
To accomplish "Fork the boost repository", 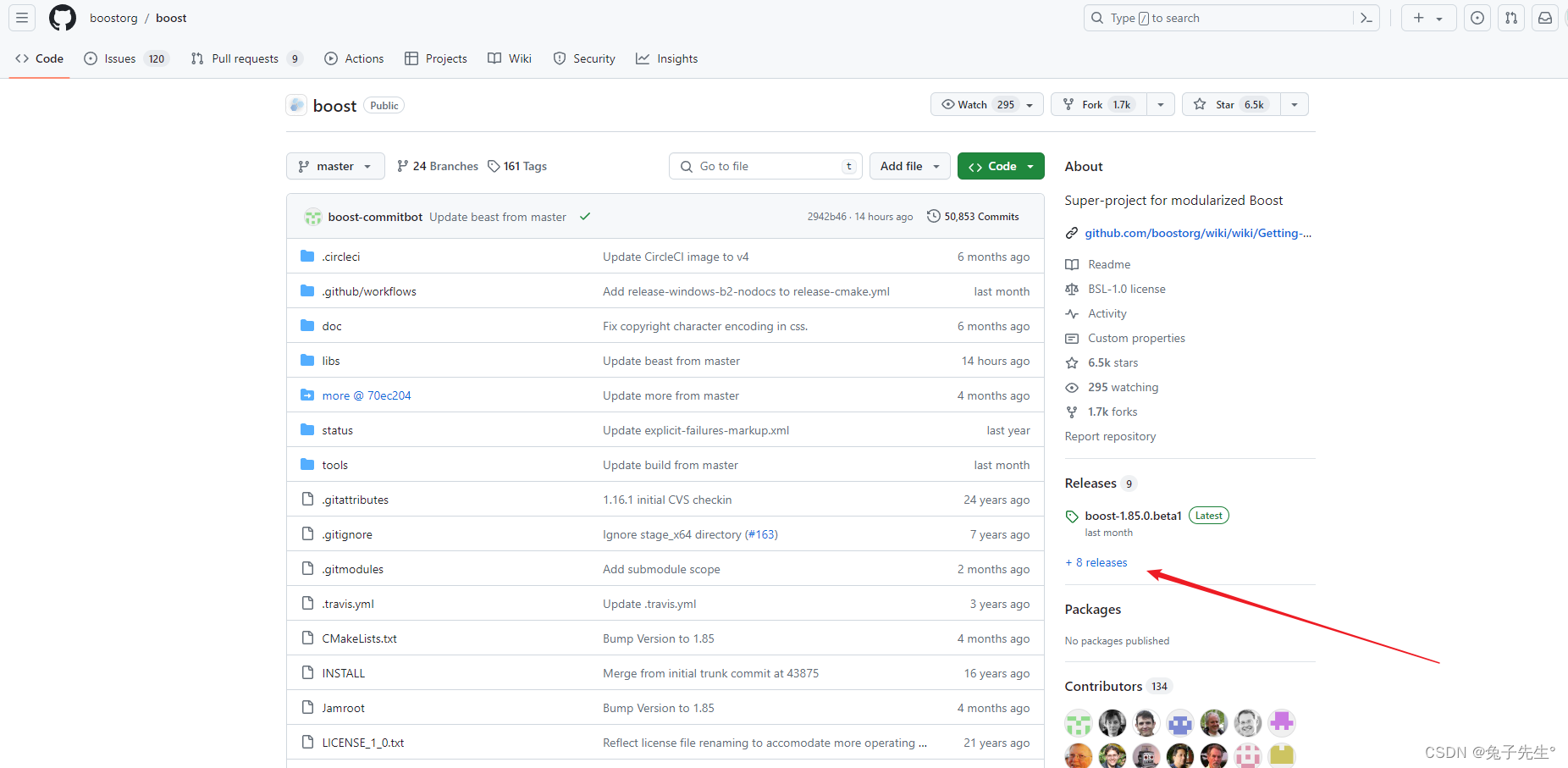I will [1099, 104].
